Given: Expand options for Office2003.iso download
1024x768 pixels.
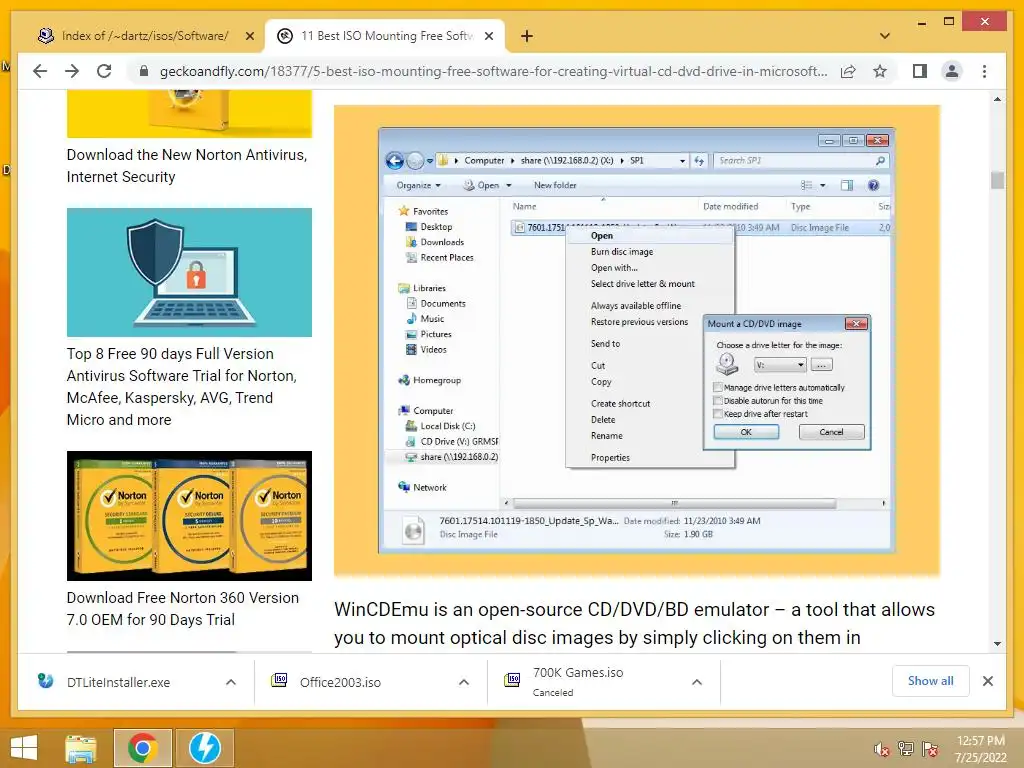Looking at the screenshot, I should (464, 682).
